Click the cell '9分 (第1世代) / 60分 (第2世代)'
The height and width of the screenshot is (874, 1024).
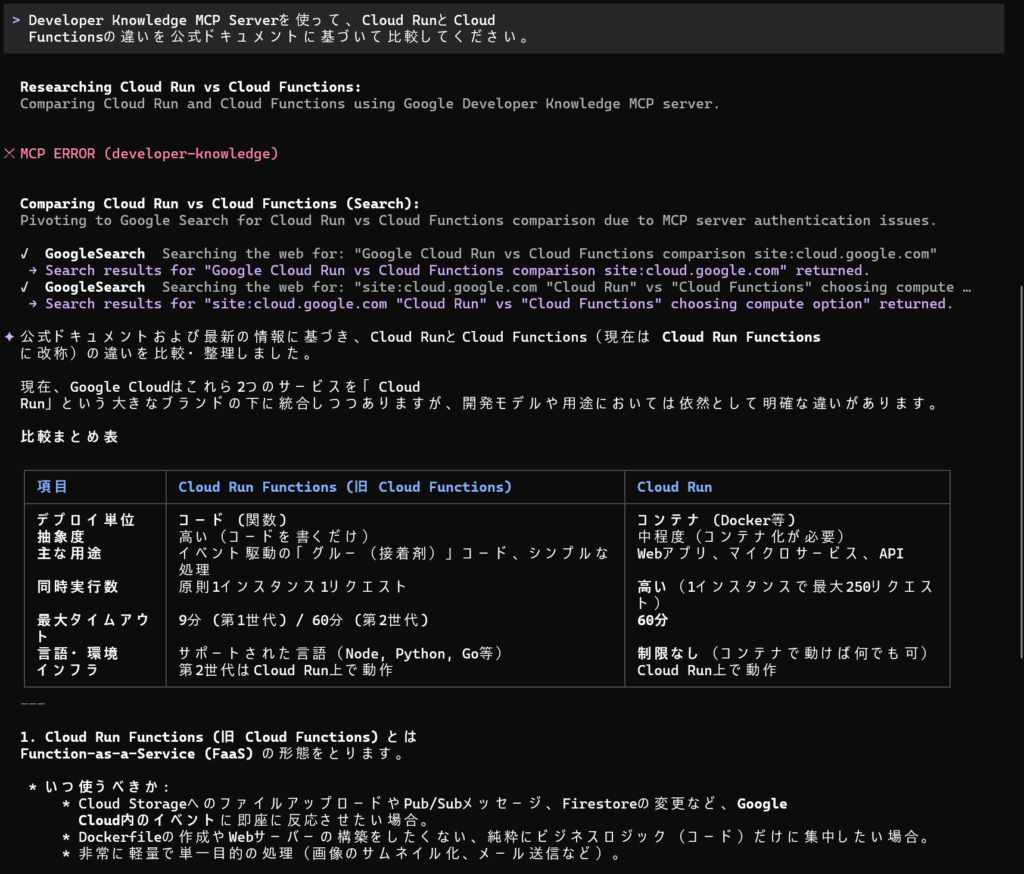pyautogui.click(x=304, y=620)
